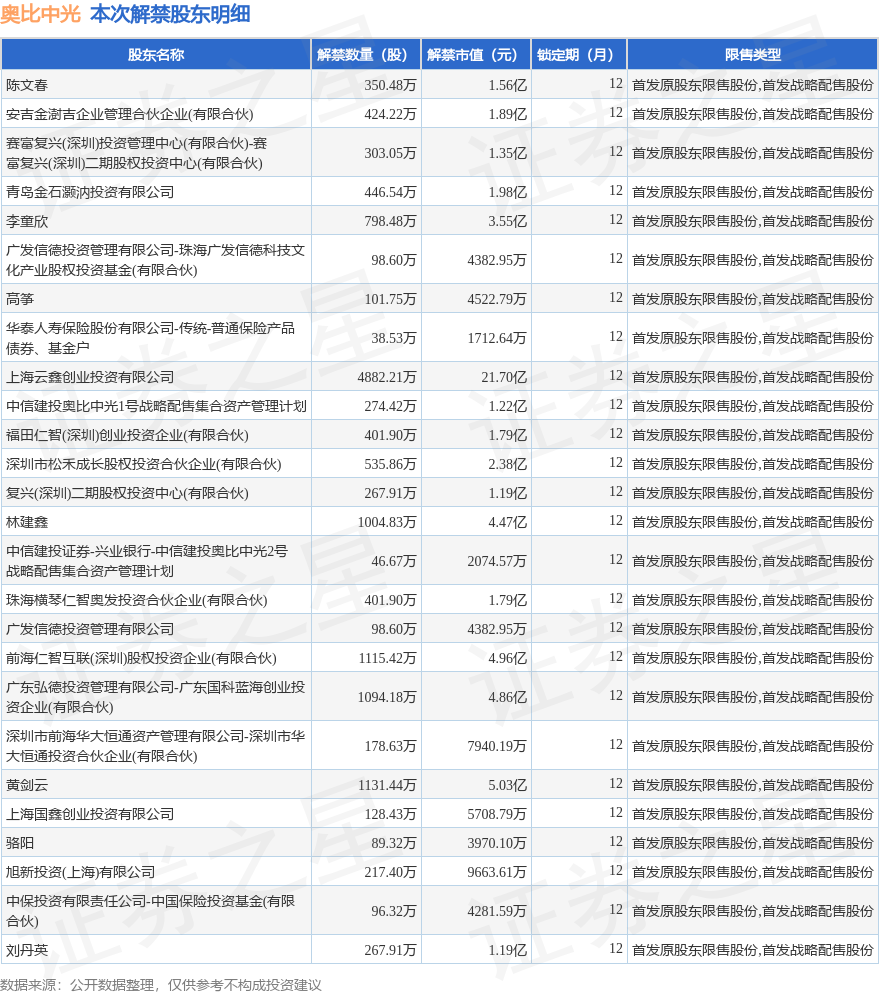The image size is (879, 994).
Task: Select shareholder name 李童欣
Action: coord(27,221)
